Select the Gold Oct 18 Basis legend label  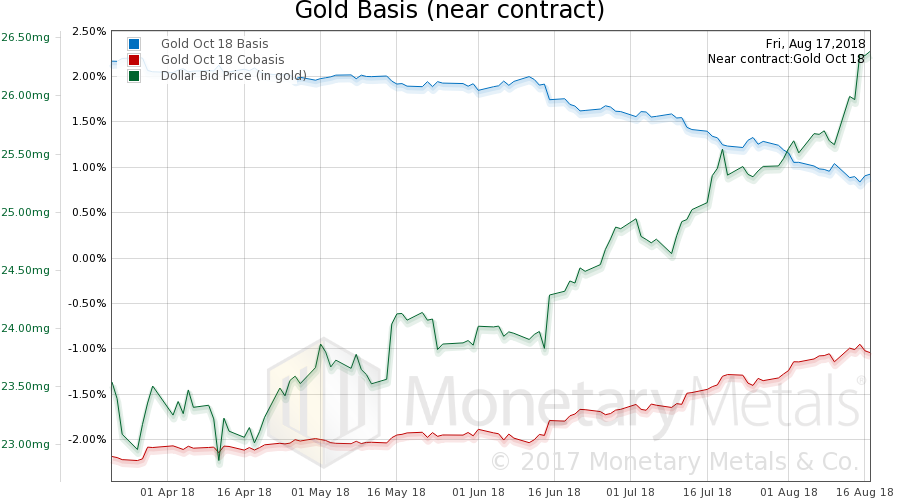[214, 44]
